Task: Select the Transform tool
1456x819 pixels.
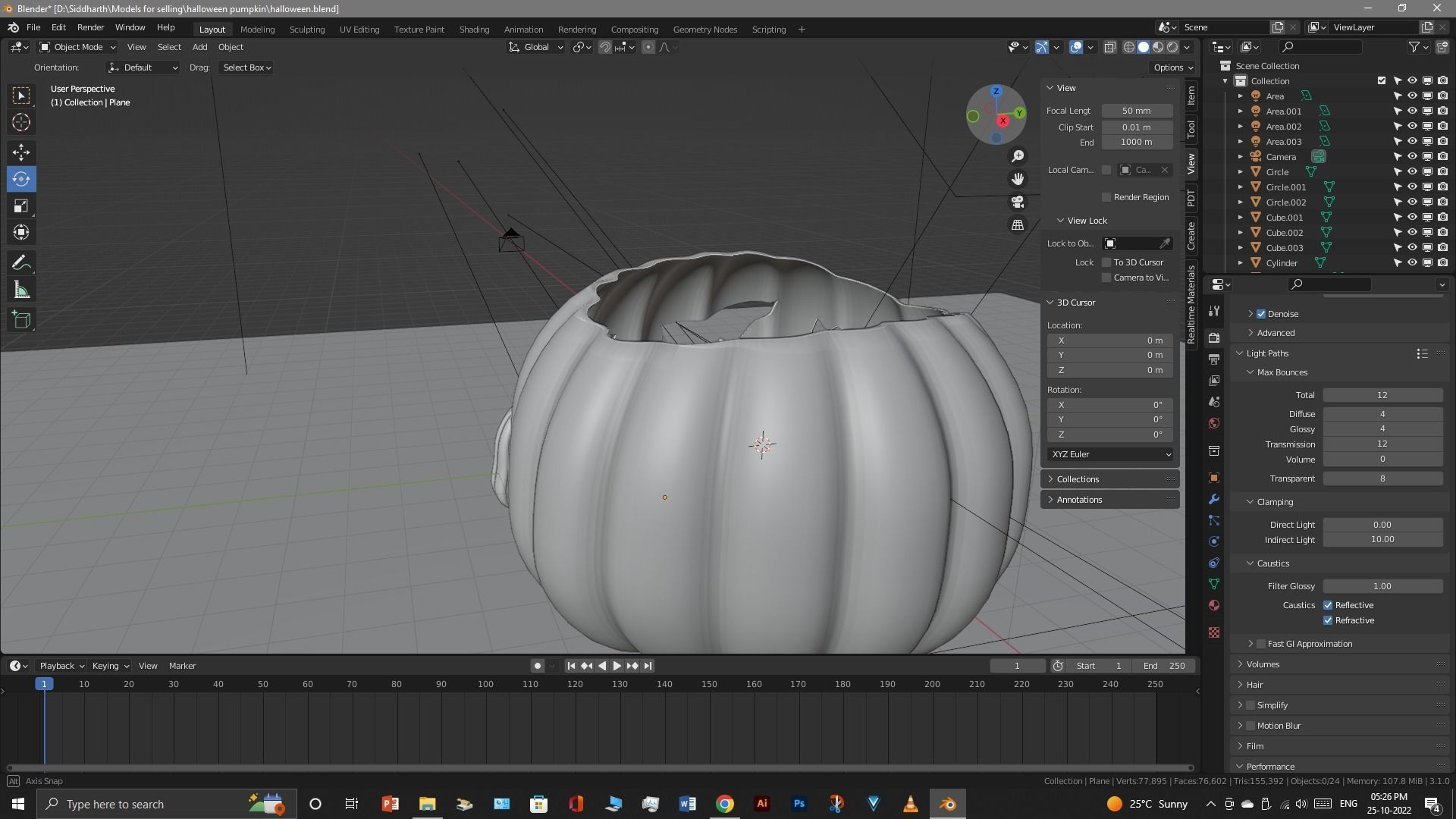Action: pos(21,232)
